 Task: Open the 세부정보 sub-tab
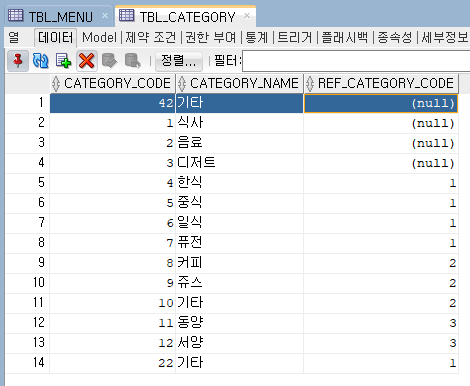click(x=445, y=37)
